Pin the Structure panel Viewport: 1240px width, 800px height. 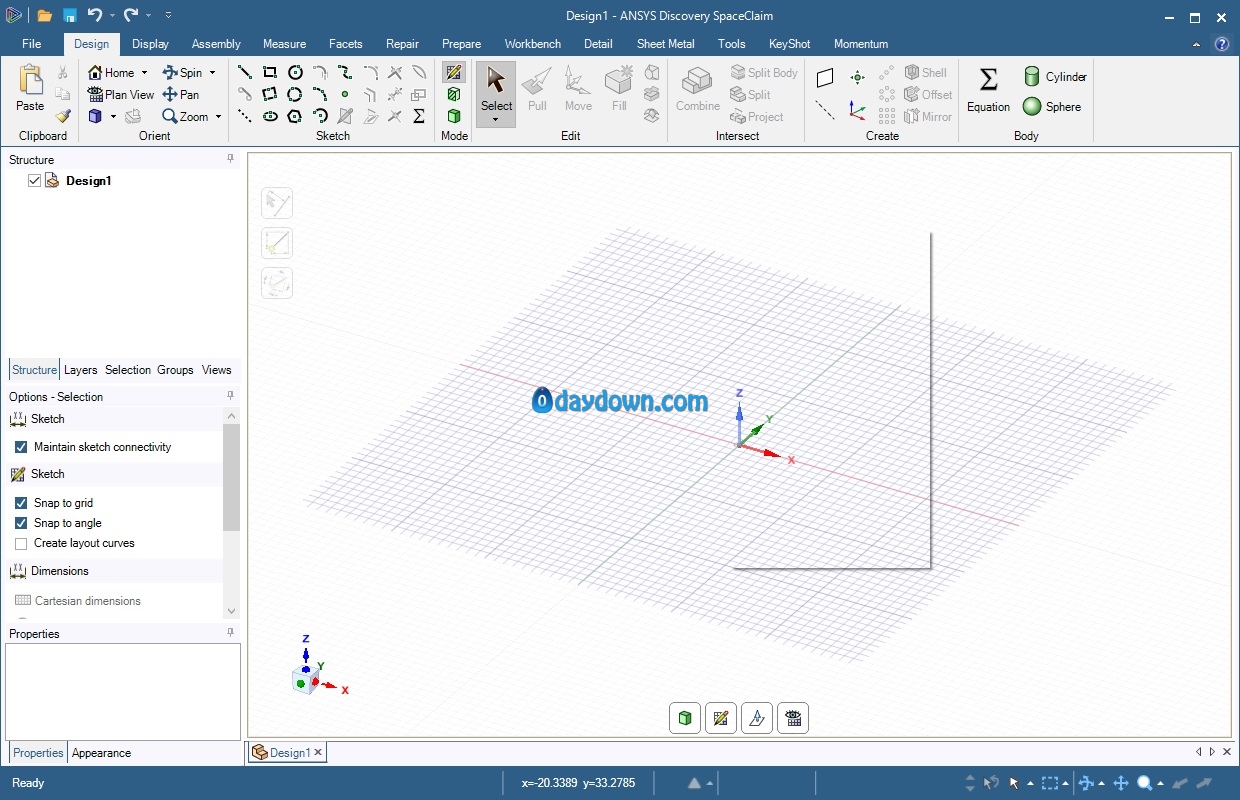tap(231, 159)
